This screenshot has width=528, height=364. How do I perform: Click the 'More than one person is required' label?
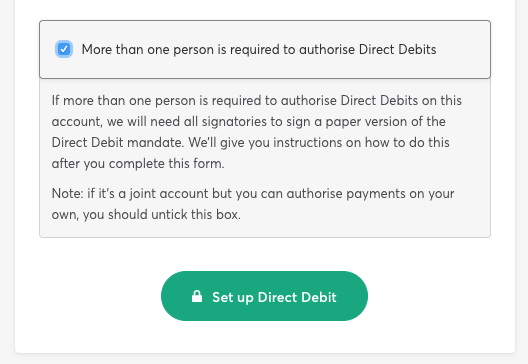[259, 49]
